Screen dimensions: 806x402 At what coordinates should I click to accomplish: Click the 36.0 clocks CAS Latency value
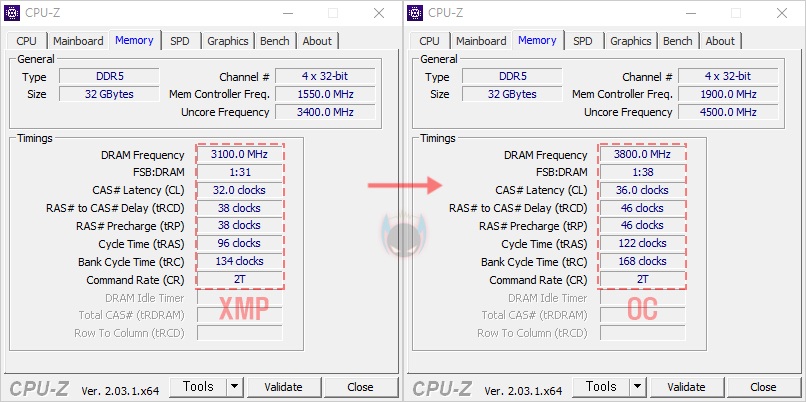[x=643, y=190]
